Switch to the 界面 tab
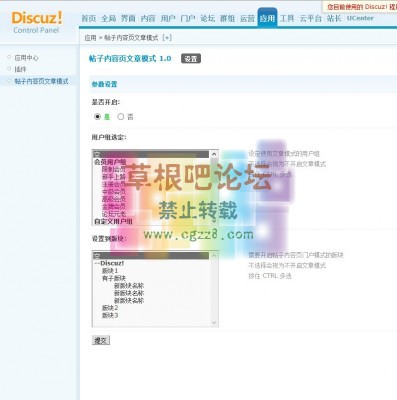Image resolution: width=397 pixels, height=400 pixels. pyautogui.click(x=128, y=19)
